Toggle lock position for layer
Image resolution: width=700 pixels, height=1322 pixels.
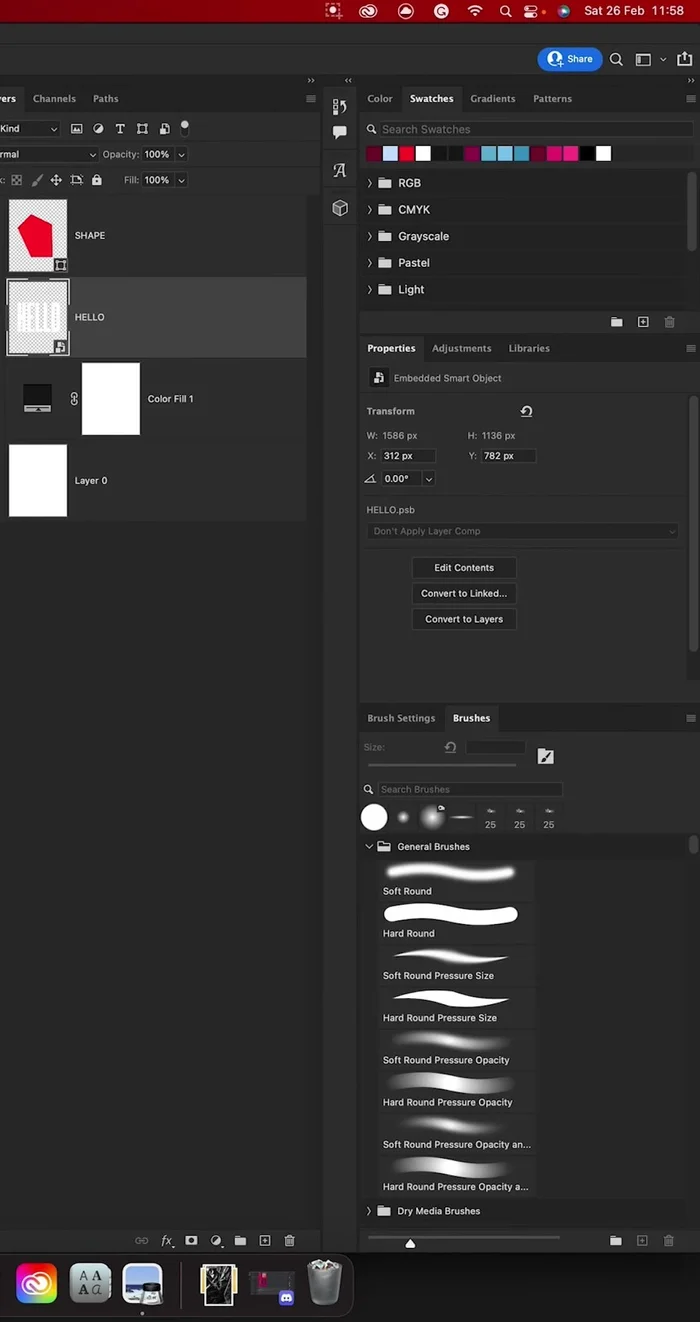pos(56,180)
